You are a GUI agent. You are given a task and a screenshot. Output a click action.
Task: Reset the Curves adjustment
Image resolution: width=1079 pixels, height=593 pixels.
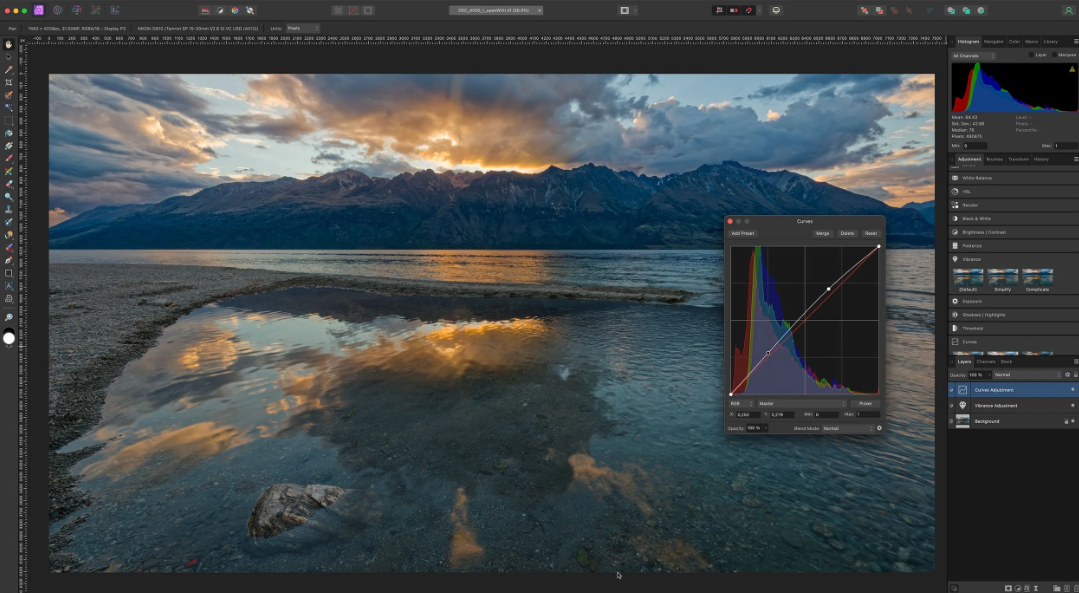(871, 232)
